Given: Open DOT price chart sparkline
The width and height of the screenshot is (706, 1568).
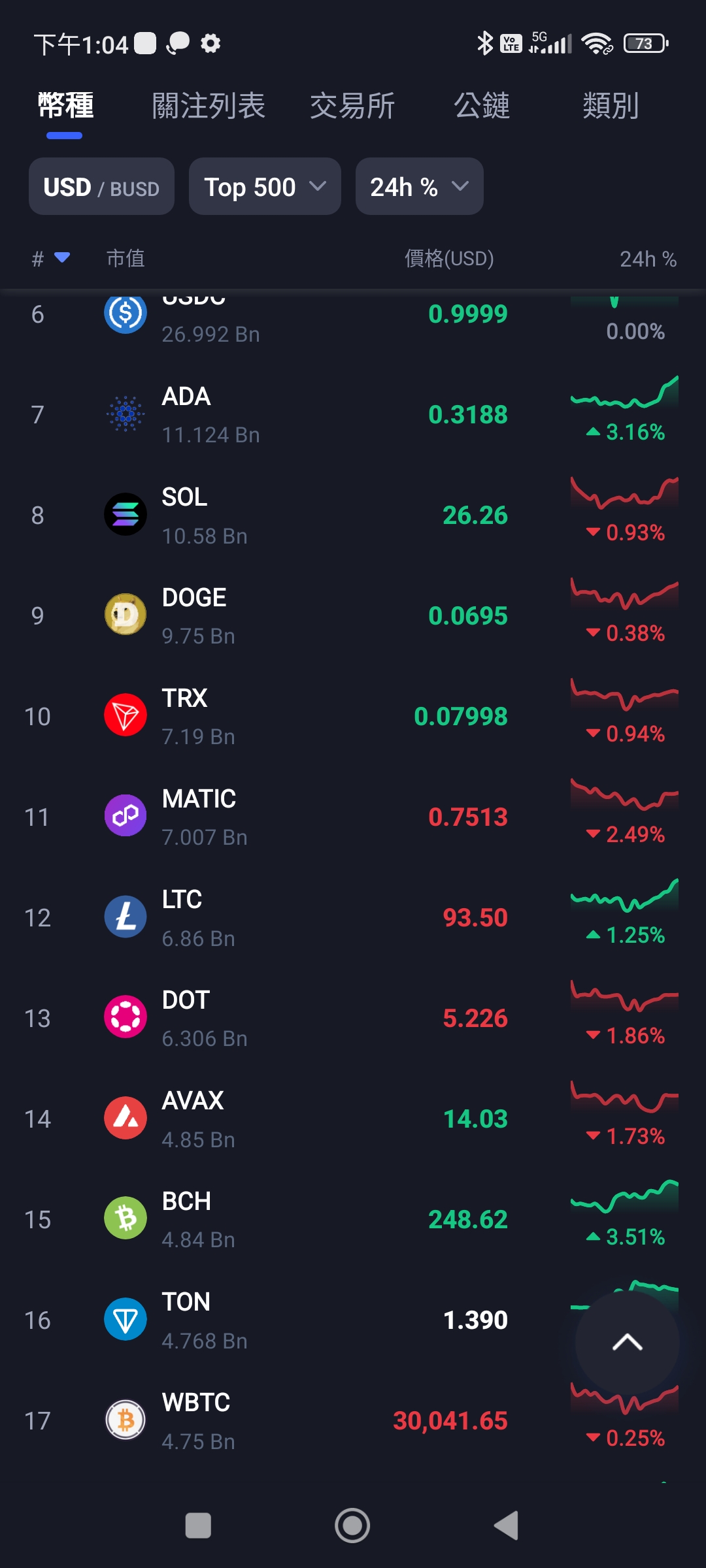Looking at the screenshot, I should pyautogui.click(x=624, y=996).
